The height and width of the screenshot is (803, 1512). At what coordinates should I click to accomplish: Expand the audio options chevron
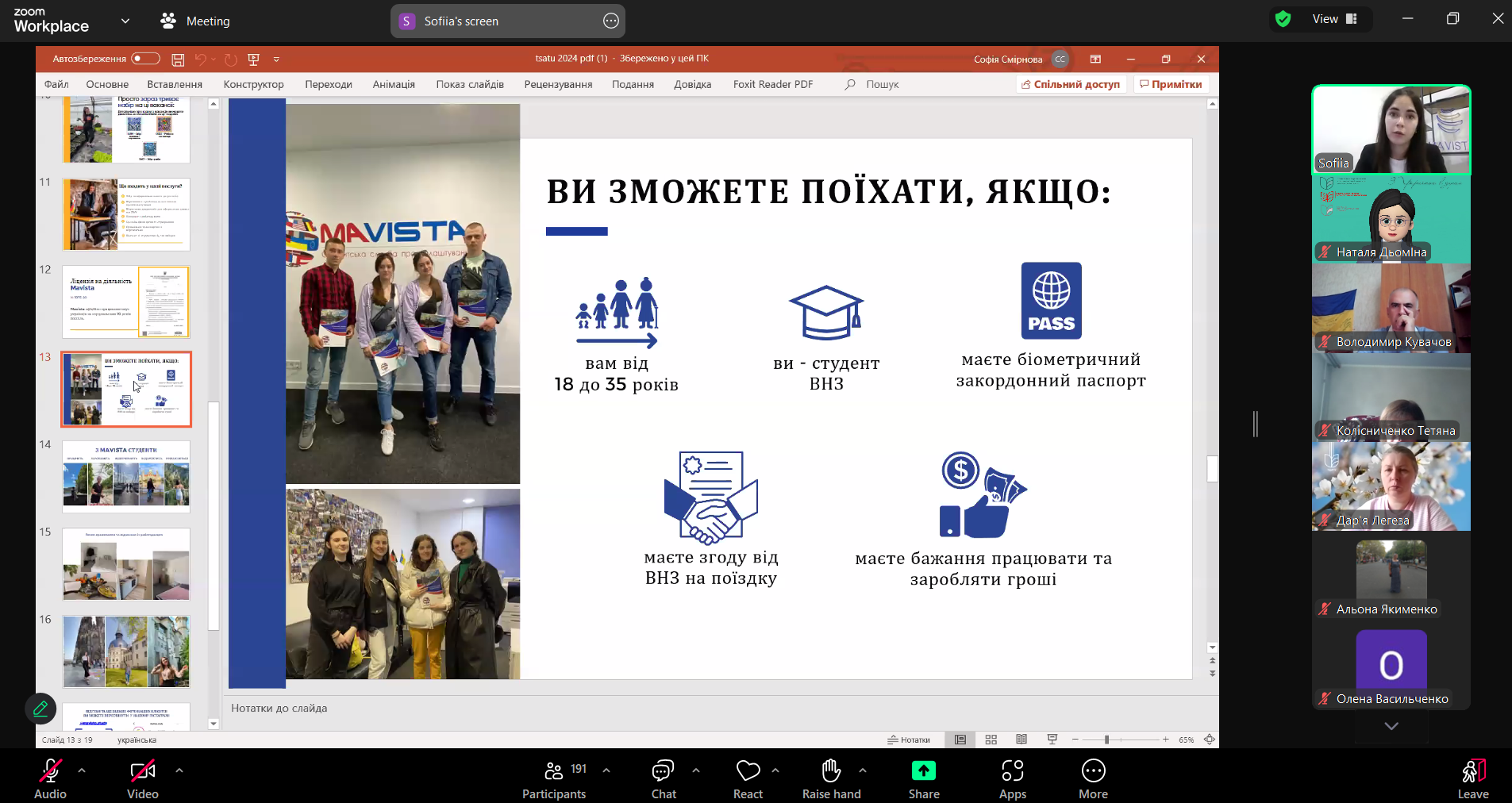(x=82, y=770)
